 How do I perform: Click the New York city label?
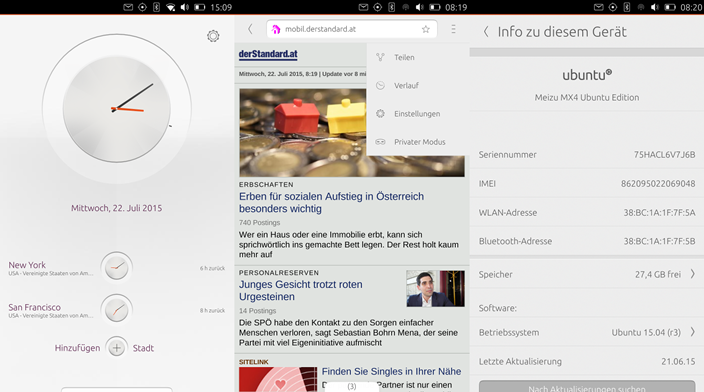tap(27, 264)
